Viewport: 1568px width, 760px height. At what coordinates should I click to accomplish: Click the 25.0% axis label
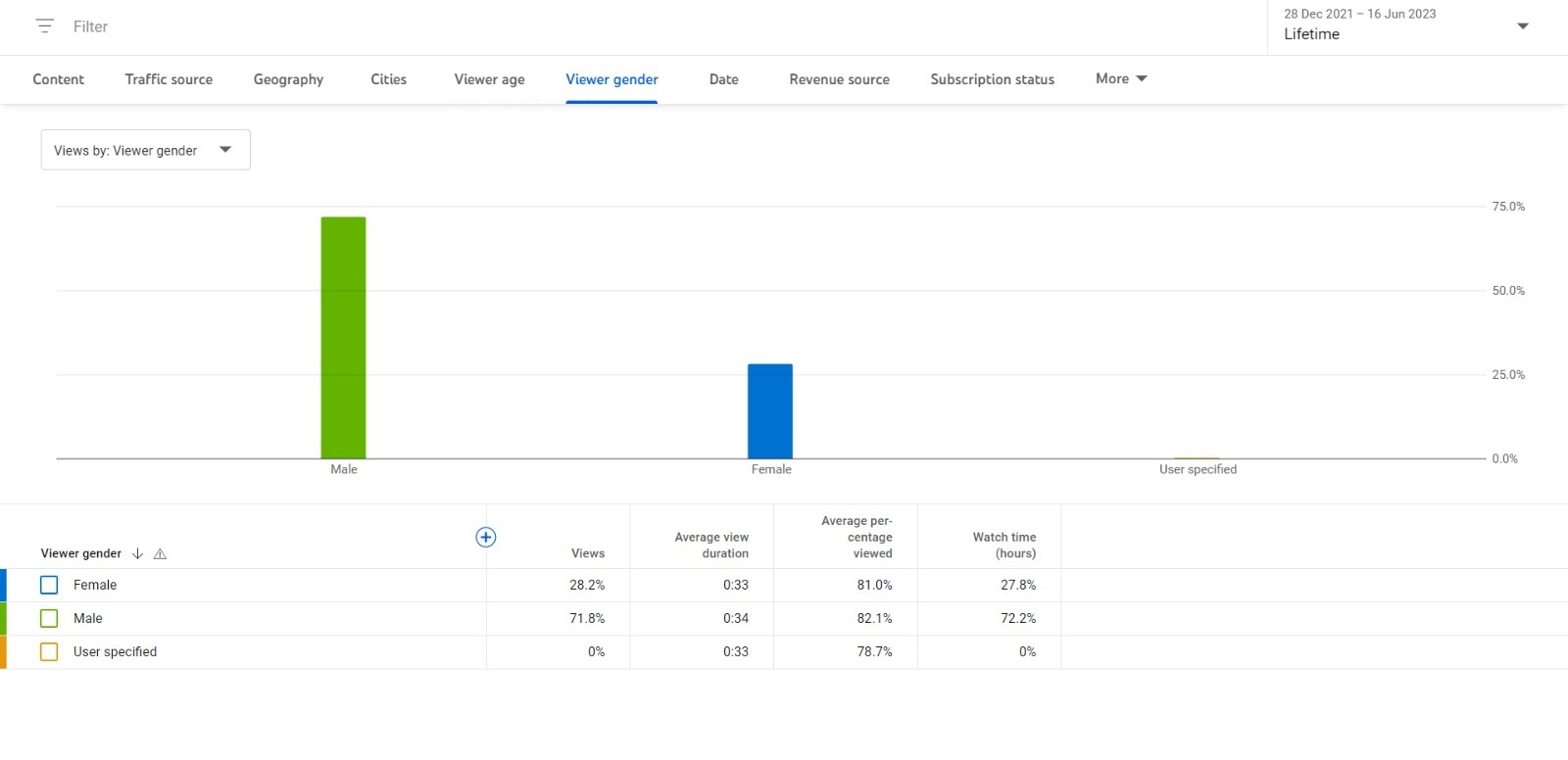1508,375
